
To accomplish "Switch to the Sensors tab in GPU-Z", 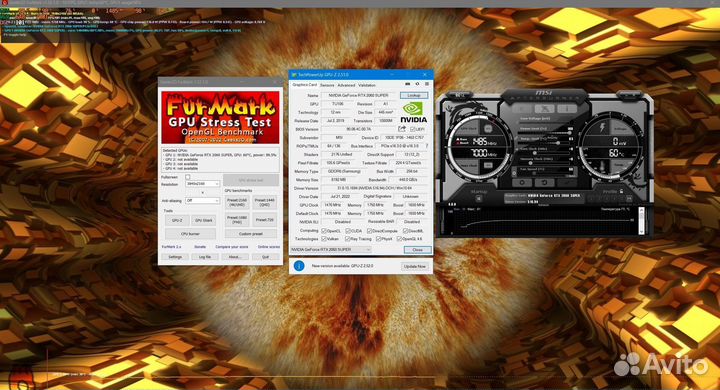I will [327, 85].
